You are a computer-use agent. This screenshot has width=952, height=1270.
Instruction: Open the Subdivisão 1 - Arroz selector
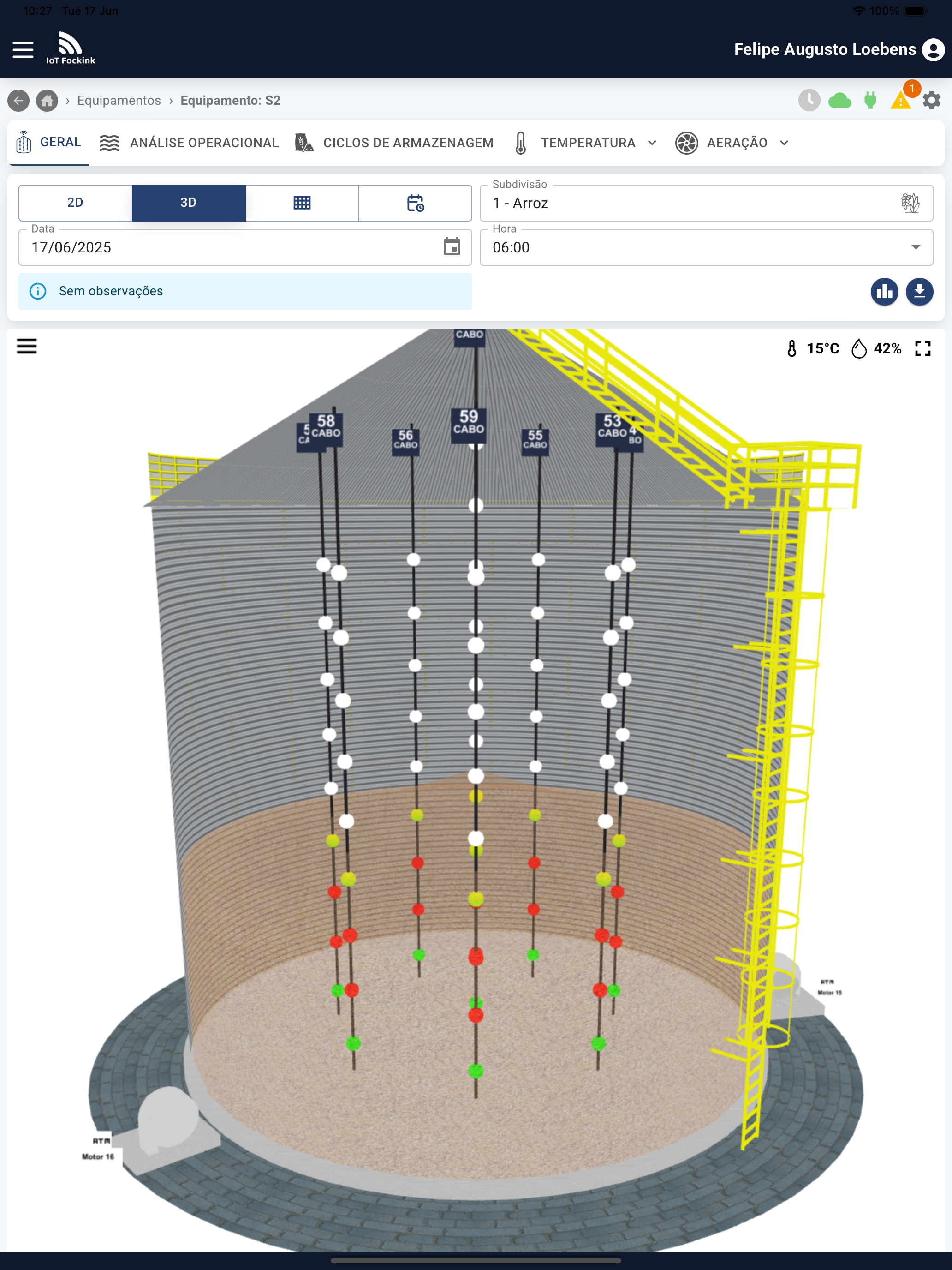tap(707, 203)
